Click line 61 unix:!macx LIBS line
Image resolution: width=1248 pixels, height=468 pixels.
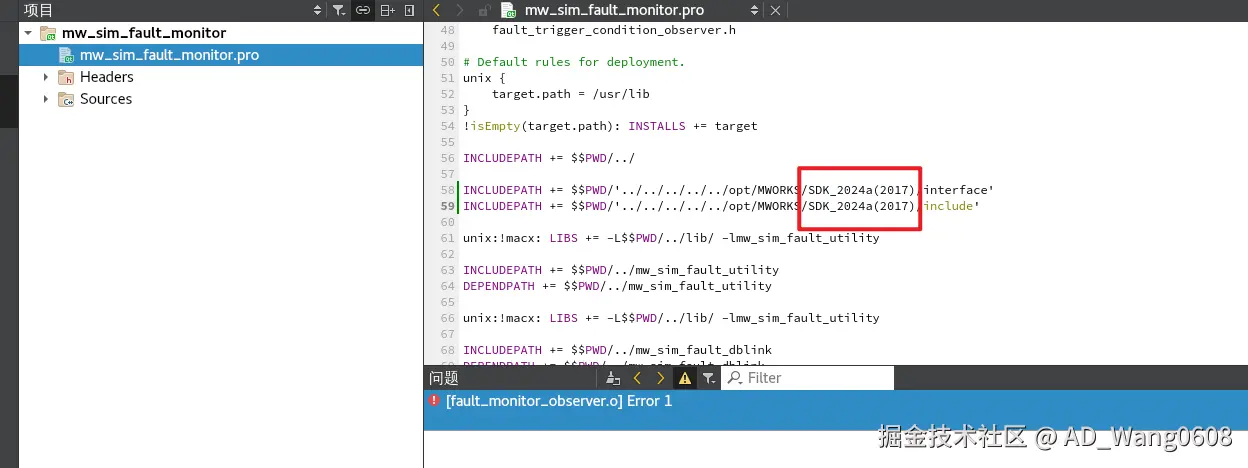click(x=671, y=238)
